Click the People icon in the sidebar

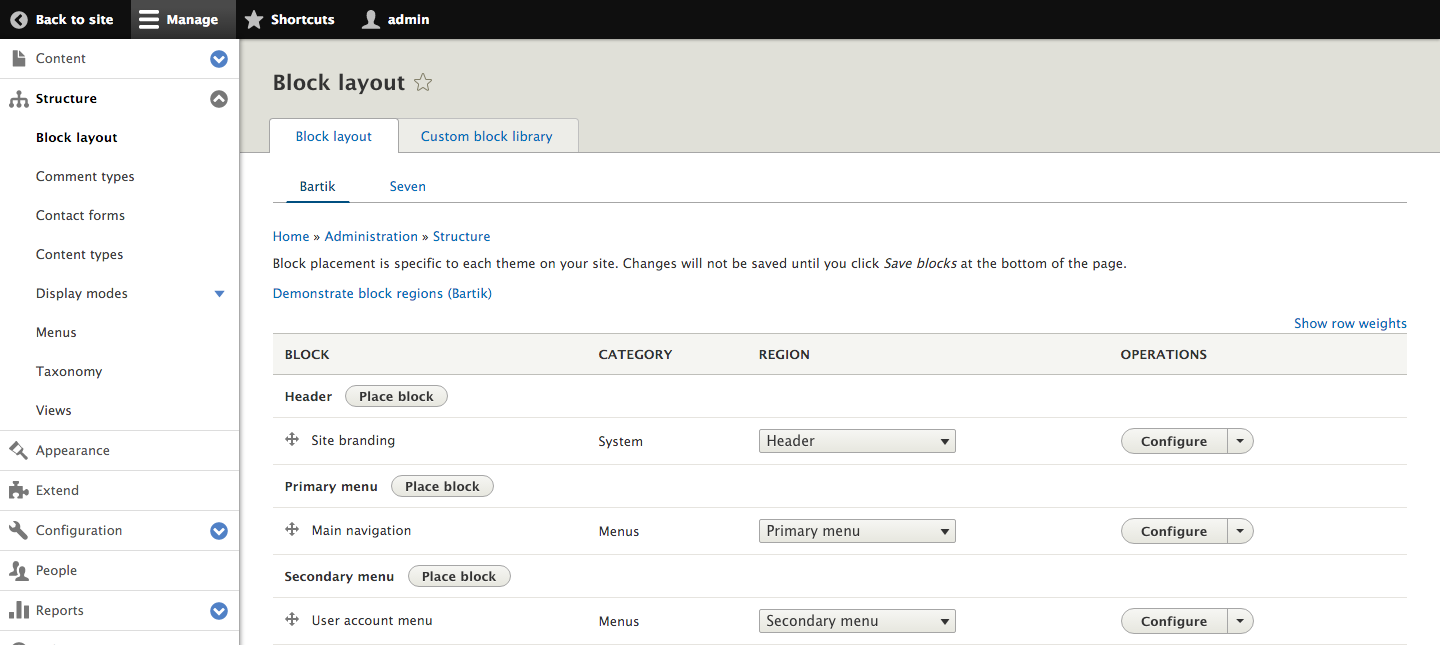point(18,571)
